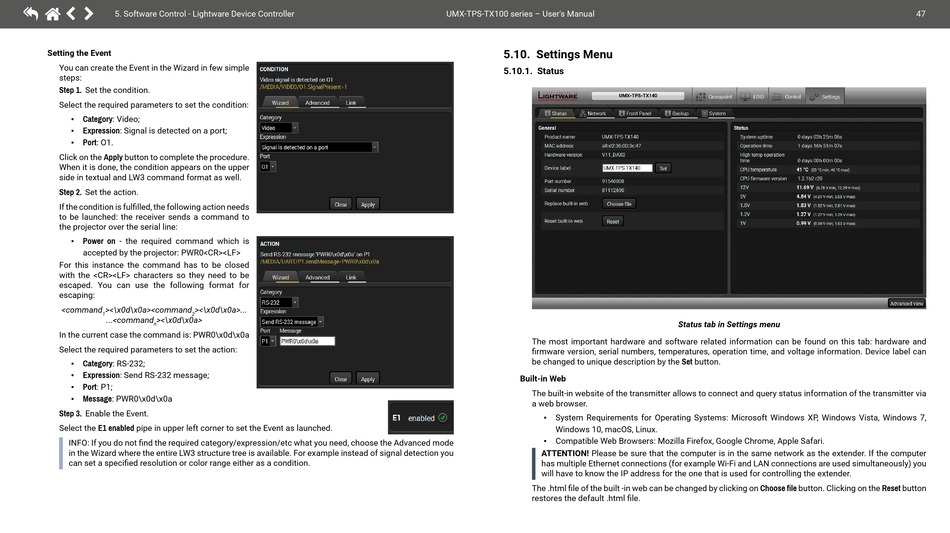The height and width of the screenshot is (533, 950).
Task: Select Advanced tab in Condition panel
Action: click(317, 102)
